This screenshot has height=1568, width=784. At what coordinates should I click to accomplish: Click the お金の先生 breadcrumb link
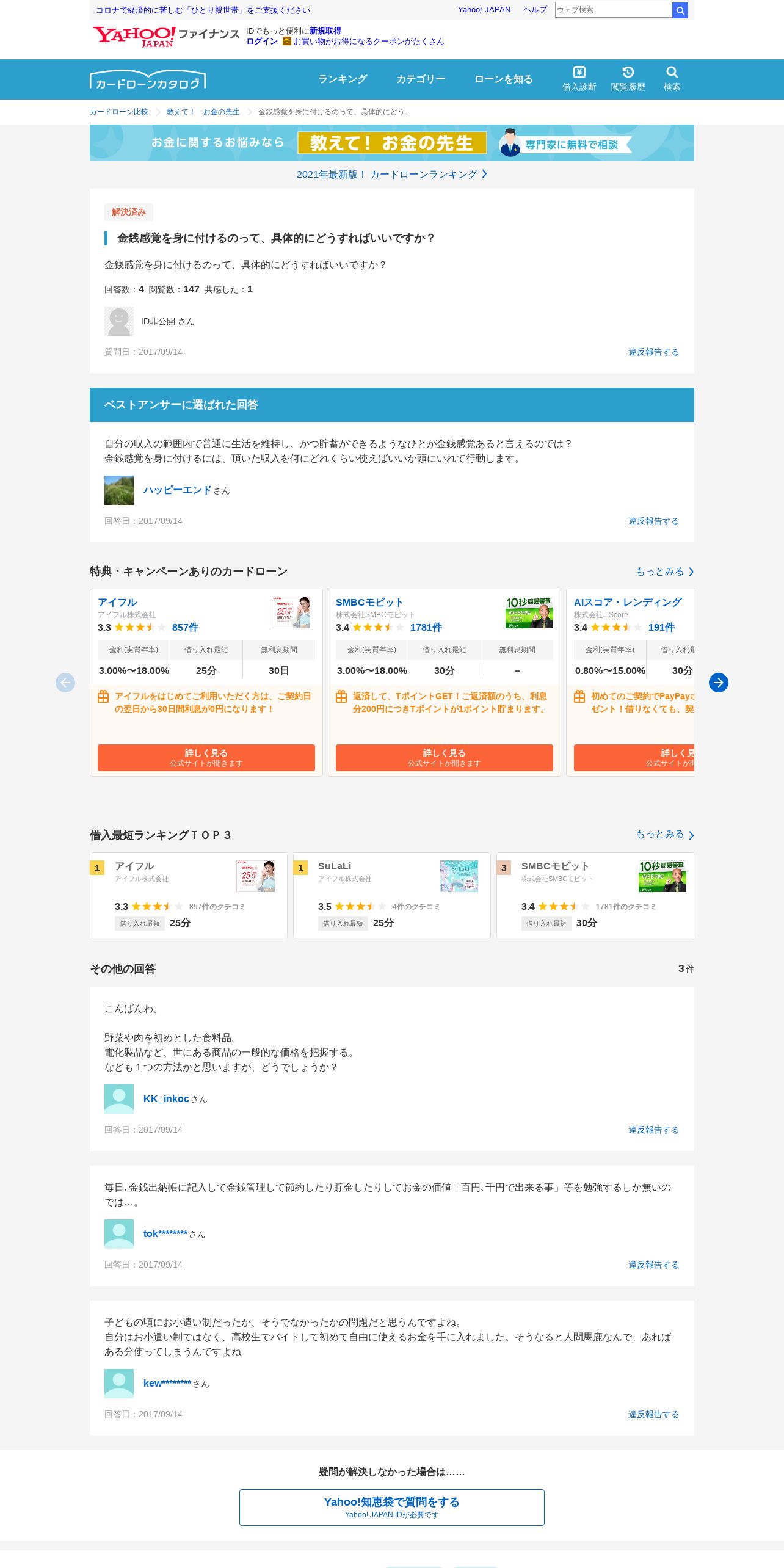222,112
